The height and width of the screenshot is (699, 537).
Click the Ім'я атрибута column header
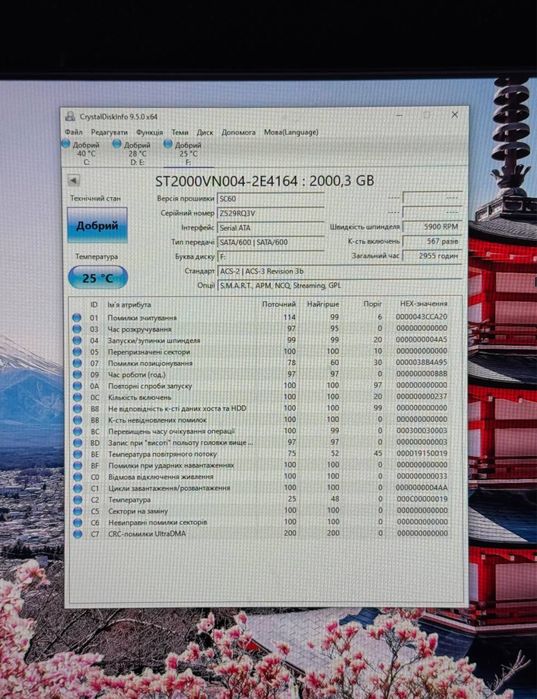point(129,304)
